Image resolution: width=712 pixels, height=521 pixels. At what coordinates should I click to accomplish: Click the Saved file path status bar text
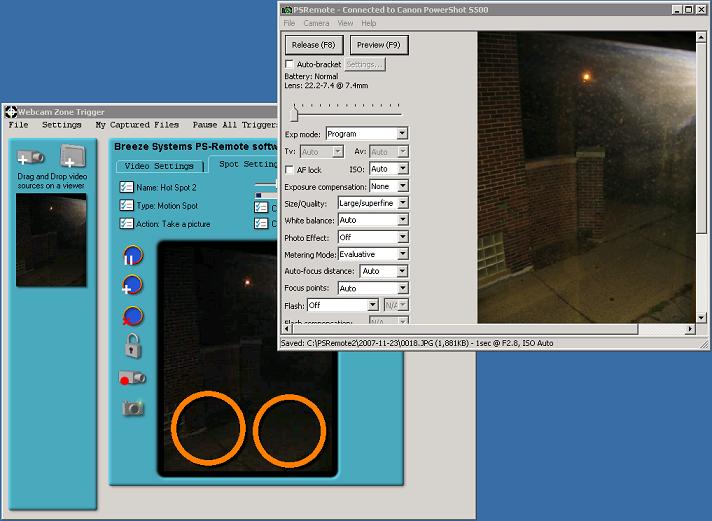click(417, 343)
